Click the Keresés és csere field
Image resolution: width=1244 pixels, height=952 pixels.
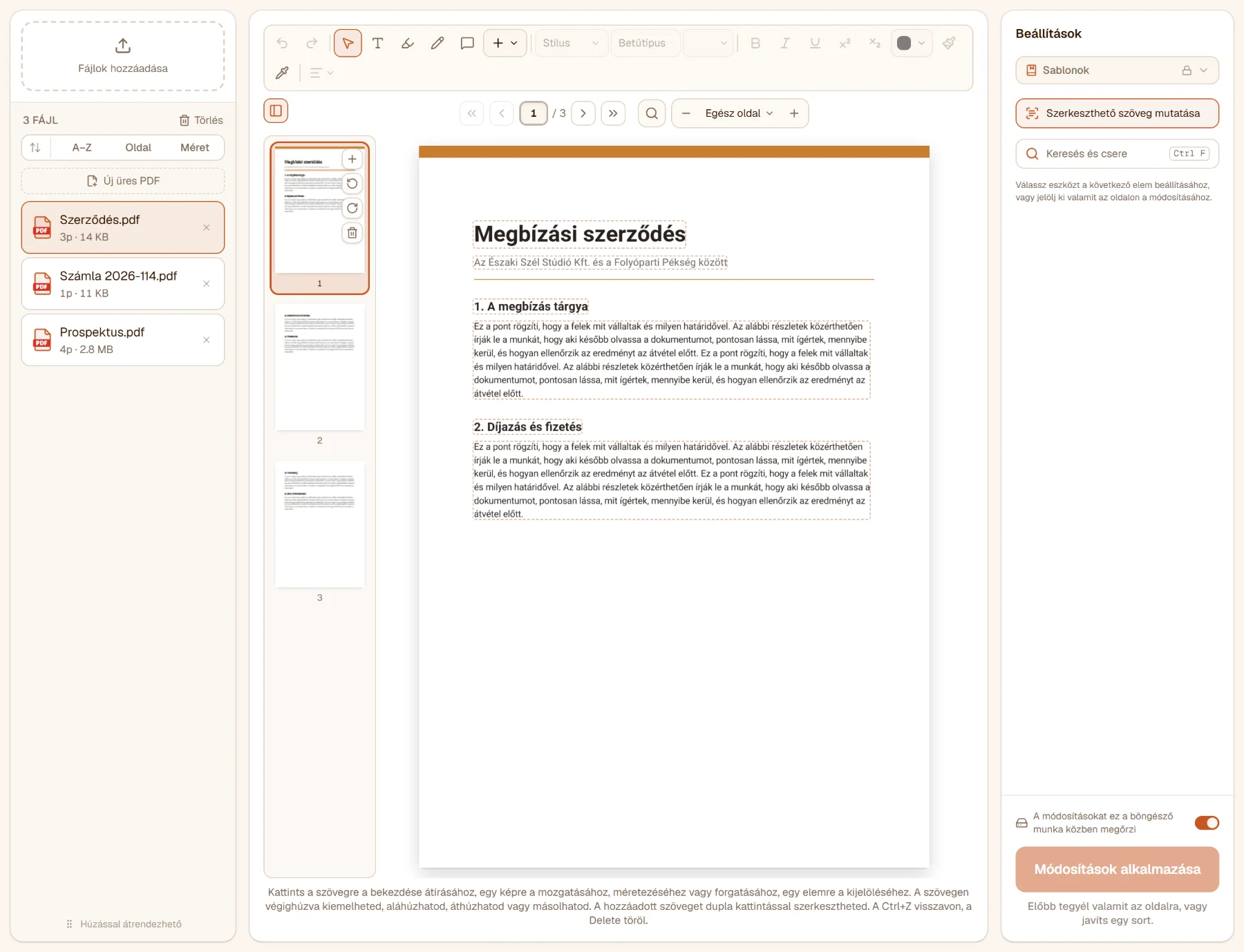[x=1117, y=153]
